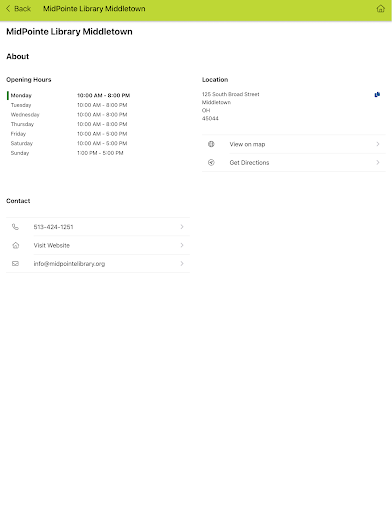This screenshot has height=512, width=392.
Task: Tap the globe icon beside View on map
Action: [x=211, y=144]
